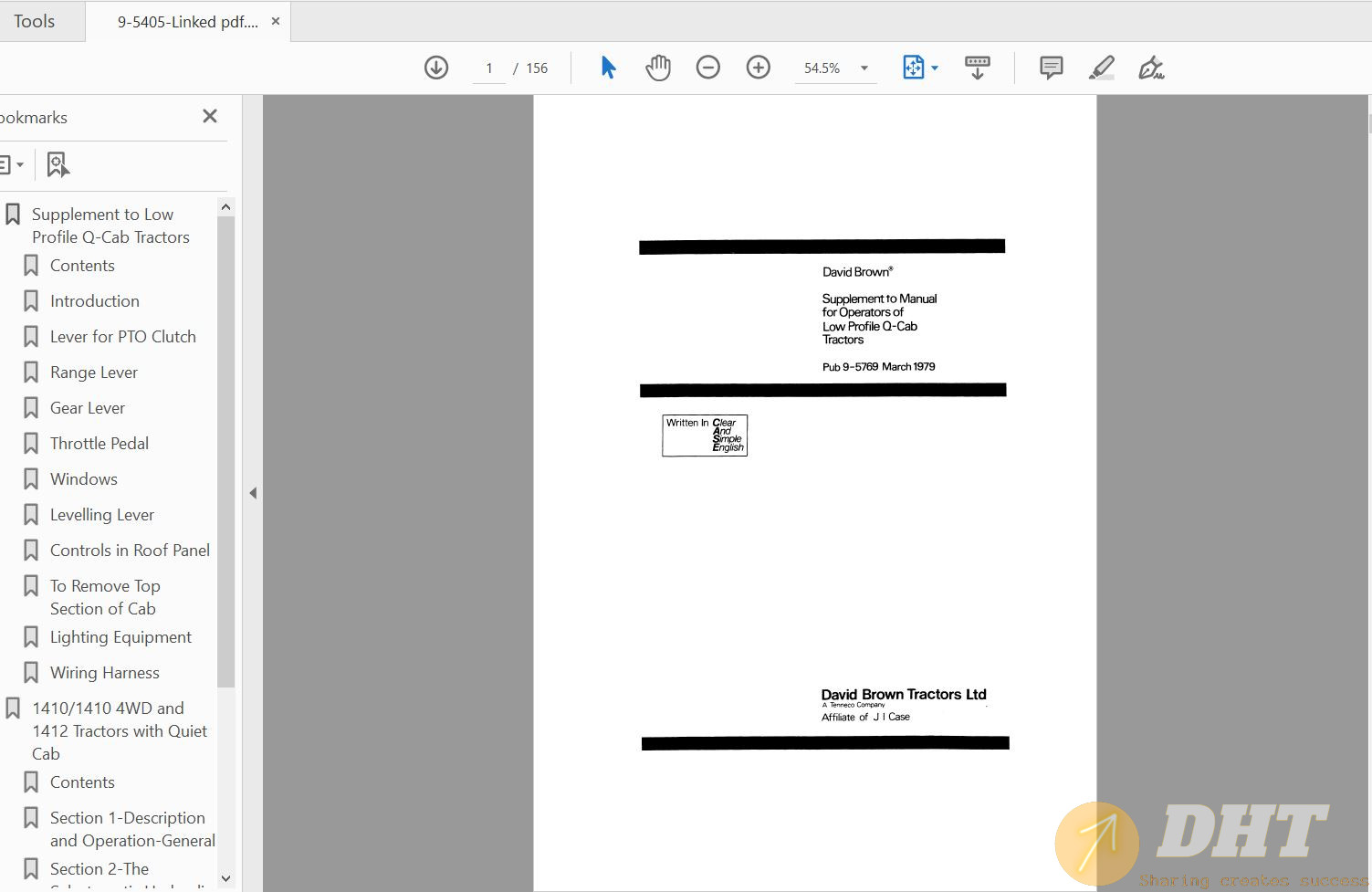Enable the scrolling read mode icon
This screenshot has width=1372, height=892.
978,68
